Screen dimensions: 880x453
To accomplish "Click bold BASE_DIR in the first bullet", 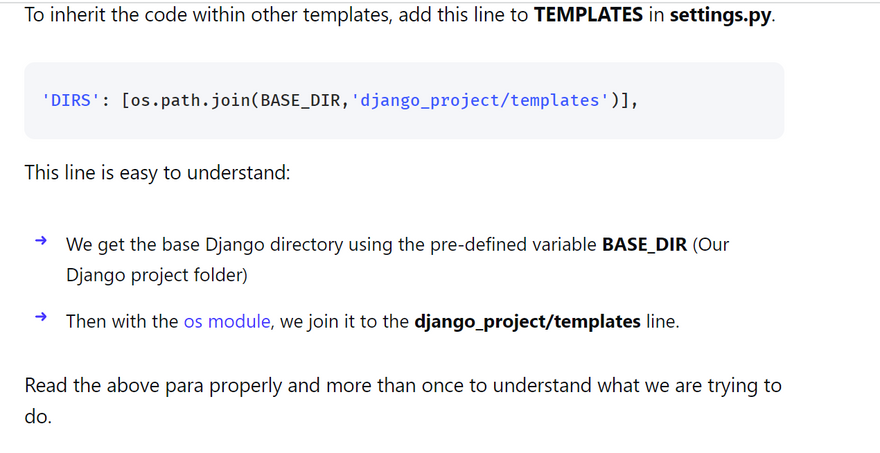I will (644, 245).
